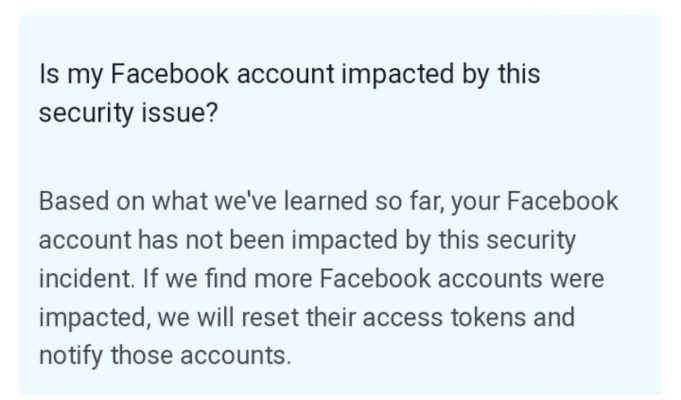Click the phrase "your Facebook" ending first body line
The image size is (681, 400).
535,202
